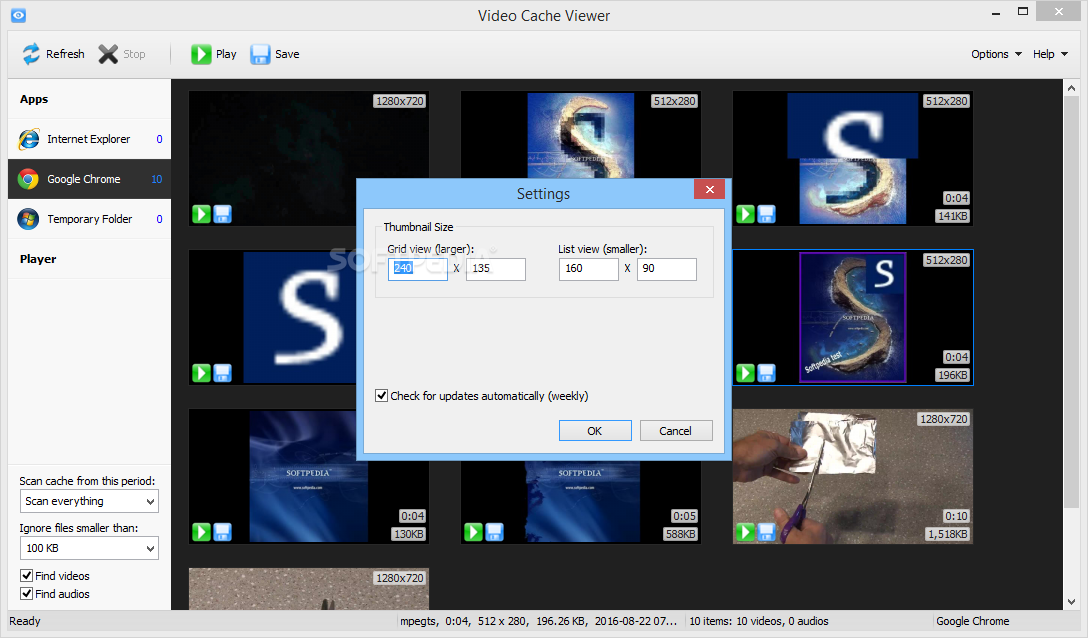Click the Internet Explorer app icon
Image resolution: width=1088 pixels, height=638 pixels.
click(28, 140)
